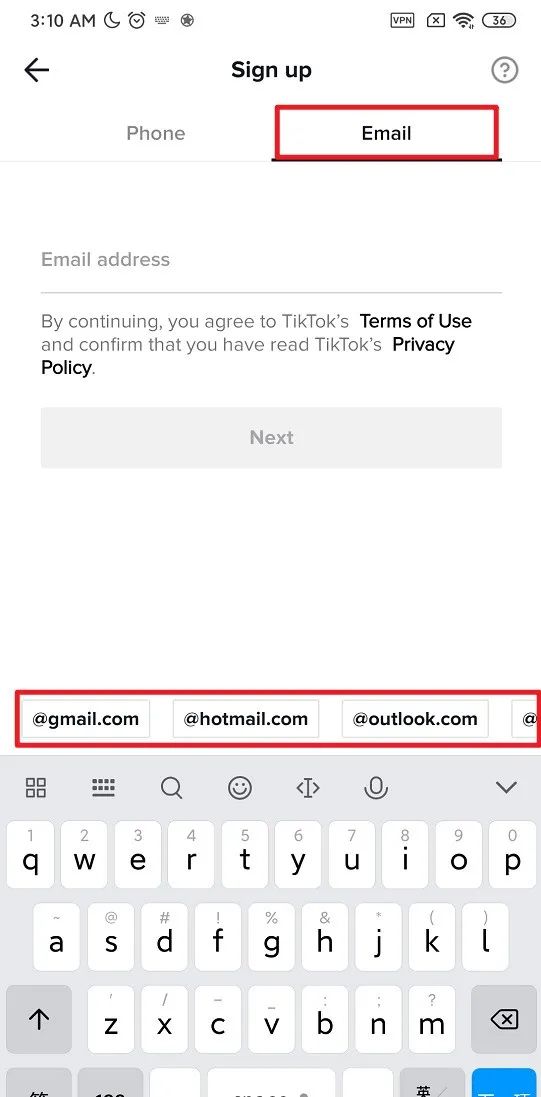Tap the grey Next button
This screenshot has height=1097, width=541.
point(272,437)
